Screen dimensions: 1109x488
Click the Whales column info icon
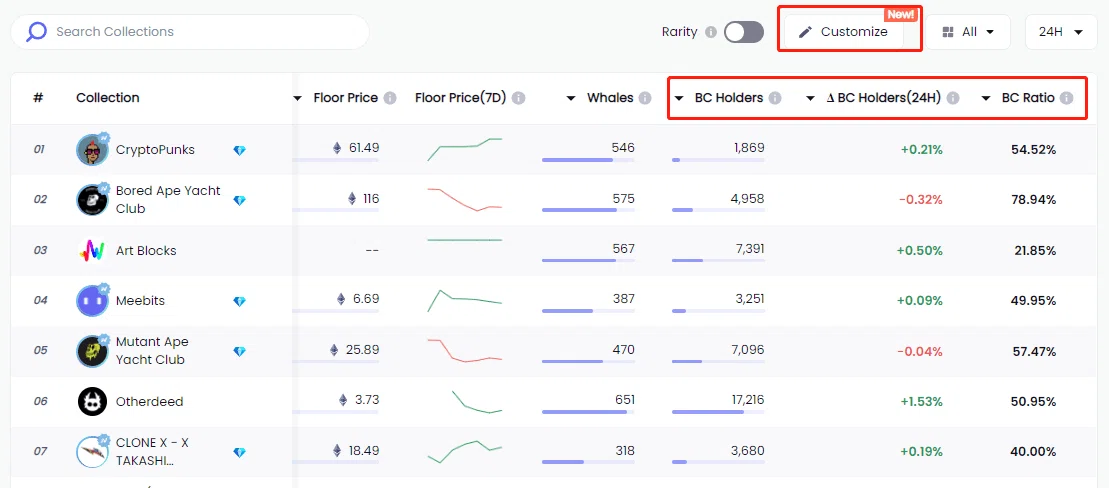[644, 98]
